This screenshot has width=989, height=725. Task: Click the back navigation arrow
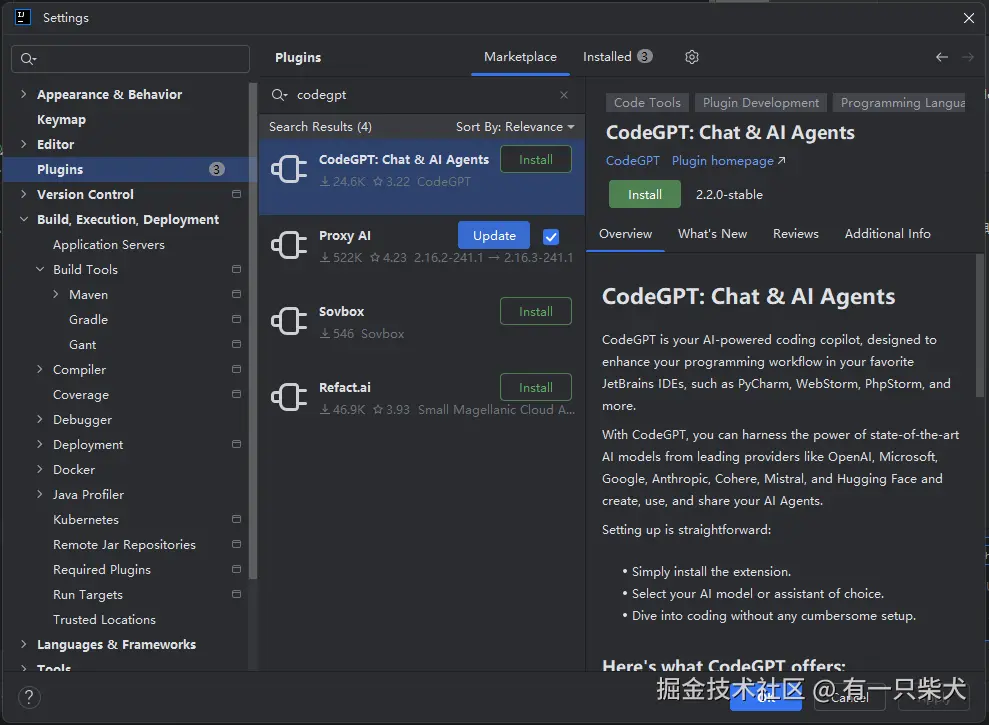click(942, 57)
